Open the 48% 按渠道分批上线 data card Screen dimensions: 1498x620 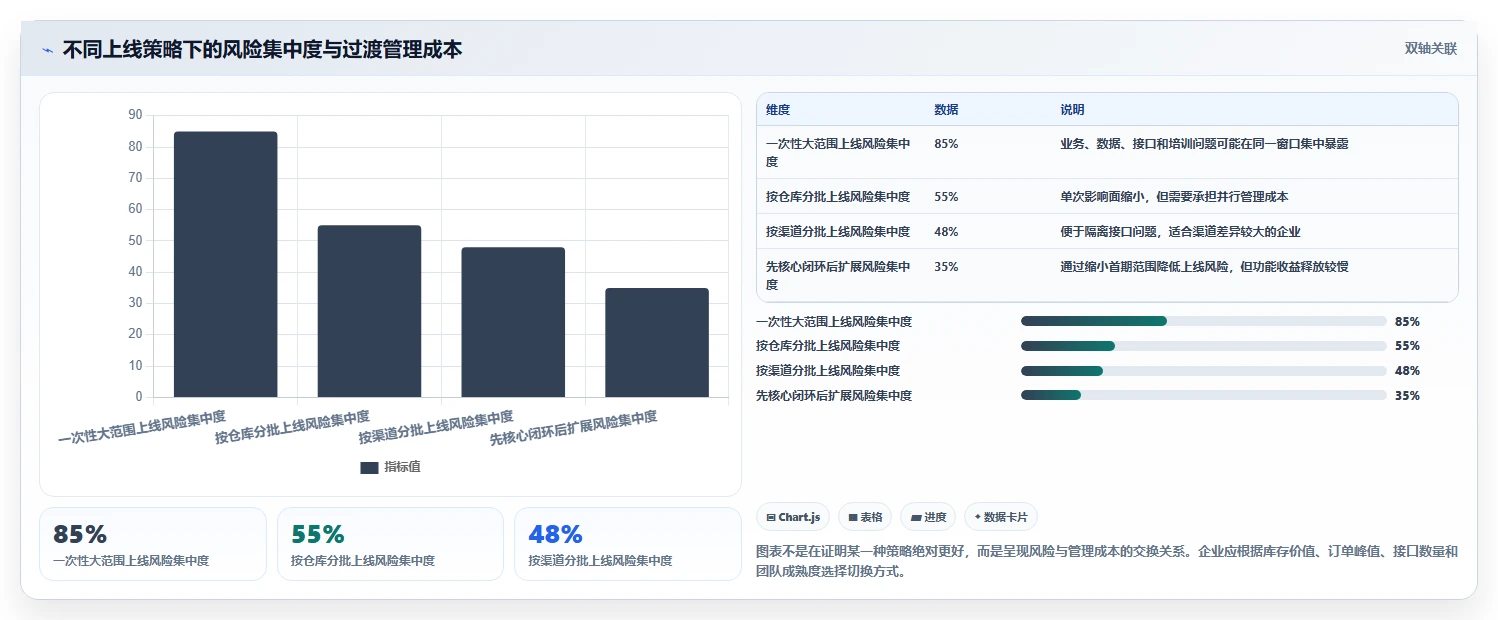[x=628, y=544]
